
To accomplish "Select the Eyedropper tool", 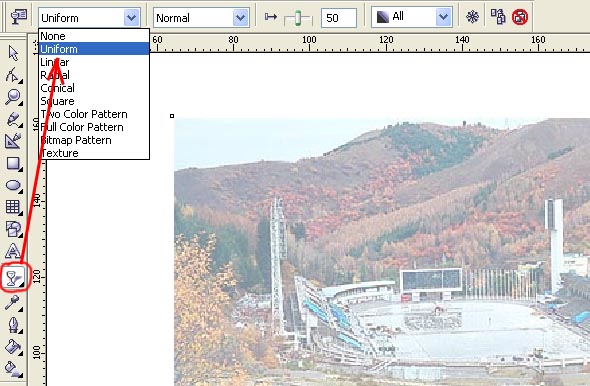I will pyautogui.click(x=13, y=302).
